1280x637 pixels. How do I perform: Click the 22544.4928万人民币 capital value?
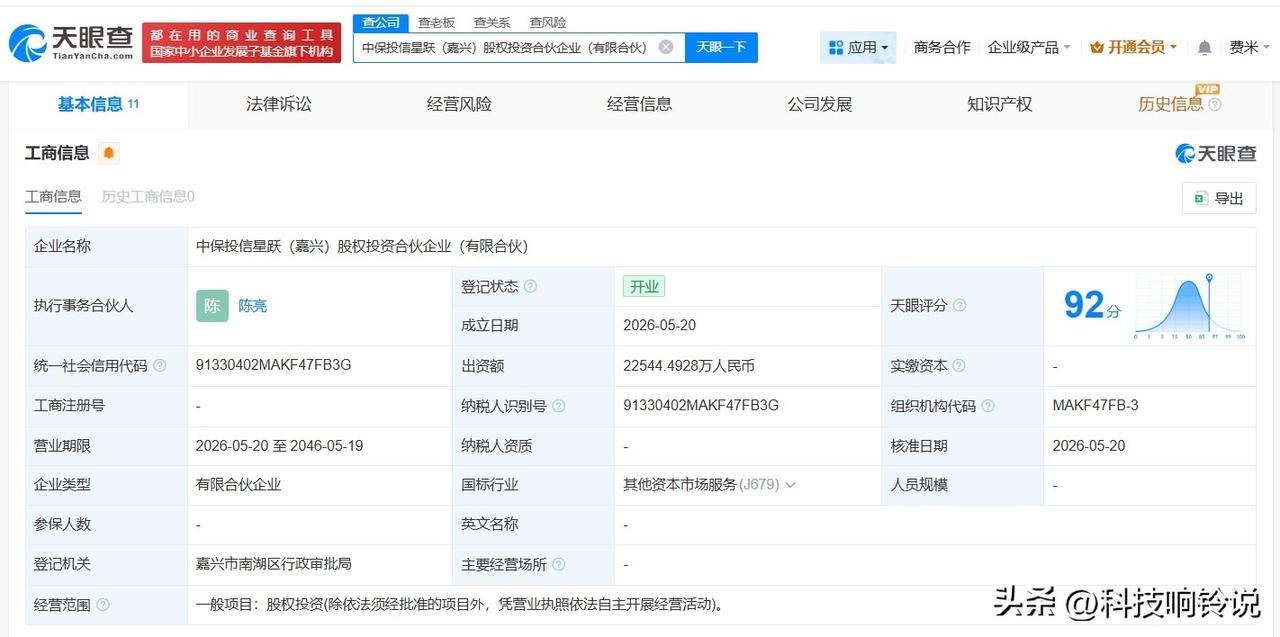(688, 366)
